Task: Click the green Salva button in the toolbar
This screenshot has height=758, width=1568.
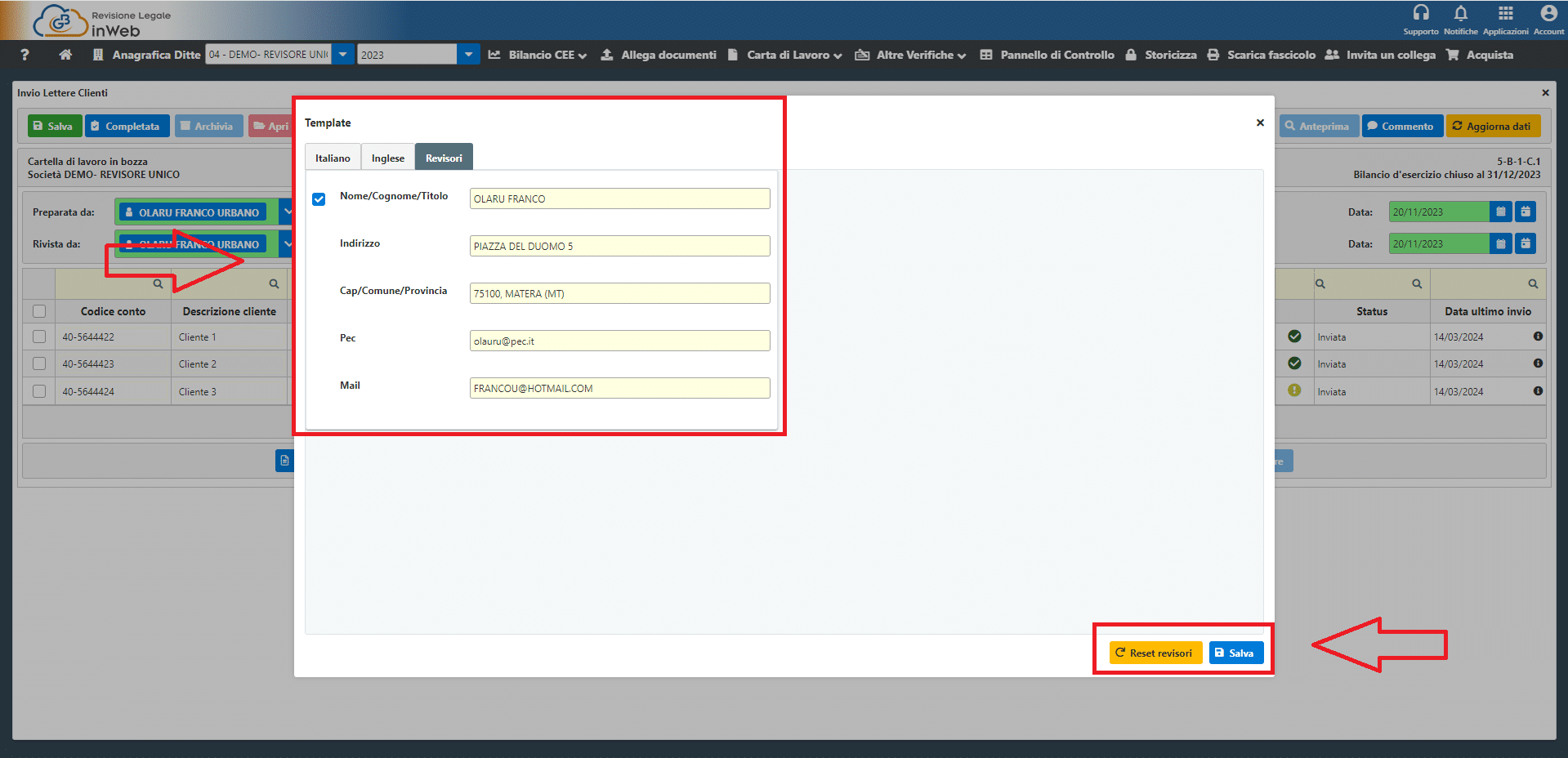Action: (54, 126)
